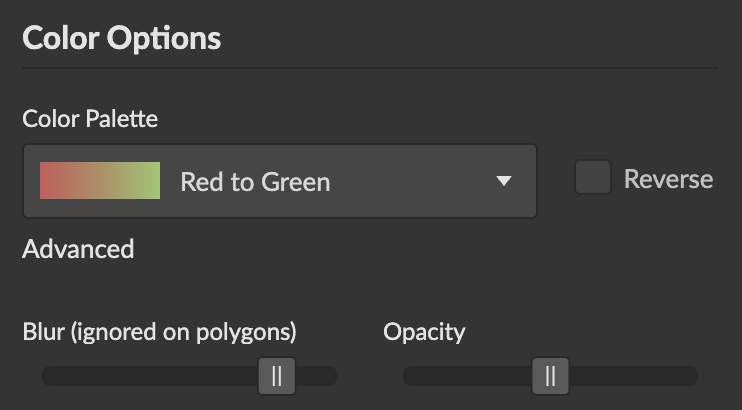The width and height of the screenshot is (742, 410).
Task: Expand the Advanced section
Action: [x=78, y=249]
